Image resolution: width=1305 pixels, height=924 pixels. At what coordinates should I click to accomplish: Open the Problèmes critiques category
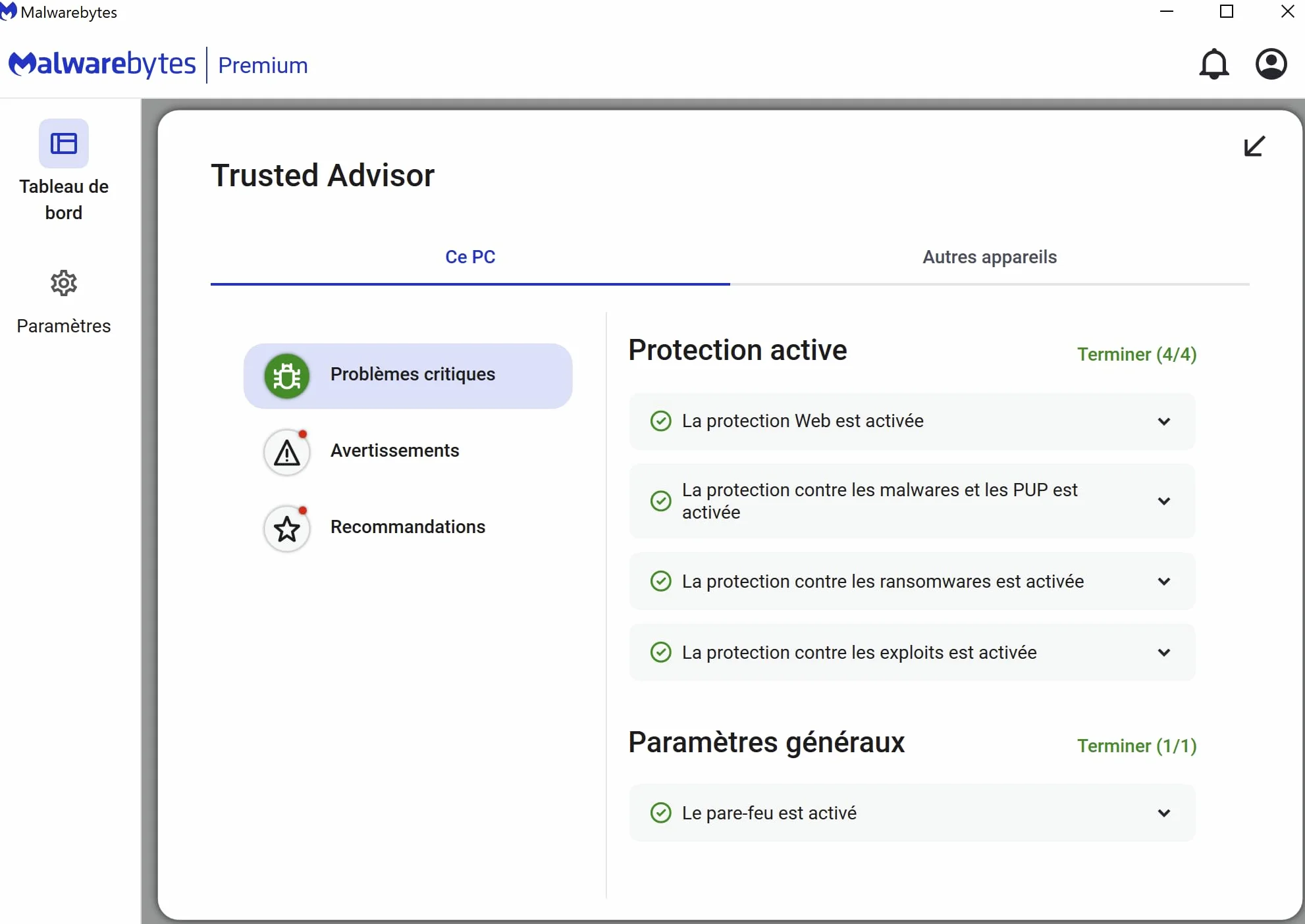408,376
